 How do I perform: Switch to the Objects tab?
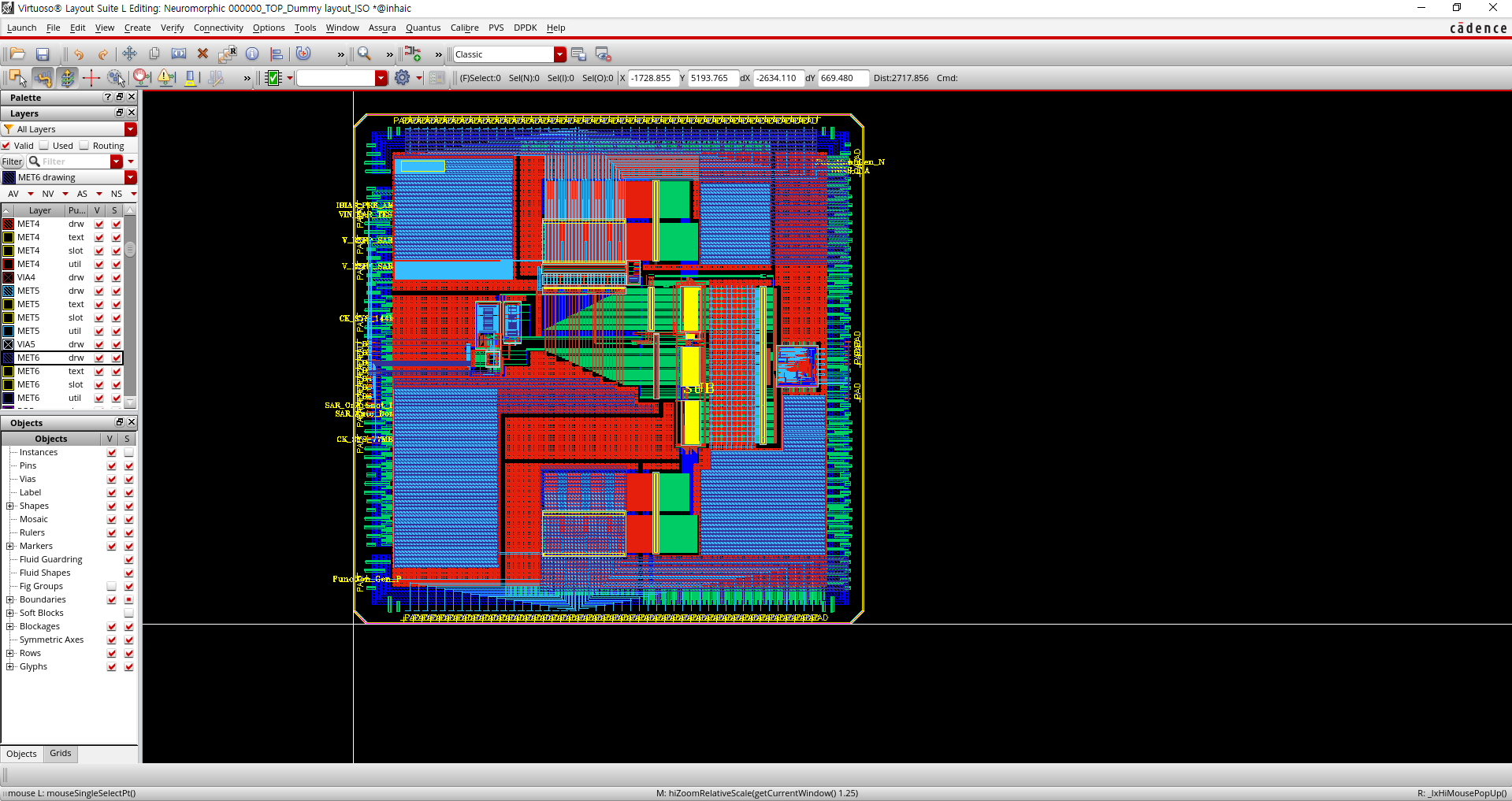(21, 754)
